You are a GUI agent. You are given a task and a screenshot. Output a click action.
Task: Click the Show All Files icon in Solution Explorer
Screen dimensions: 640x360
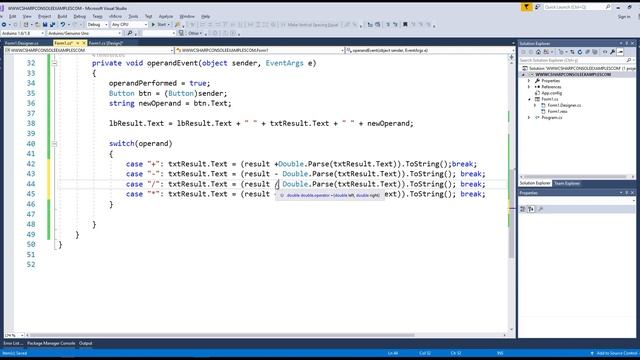pyautogui.click(x=595, y=52)
